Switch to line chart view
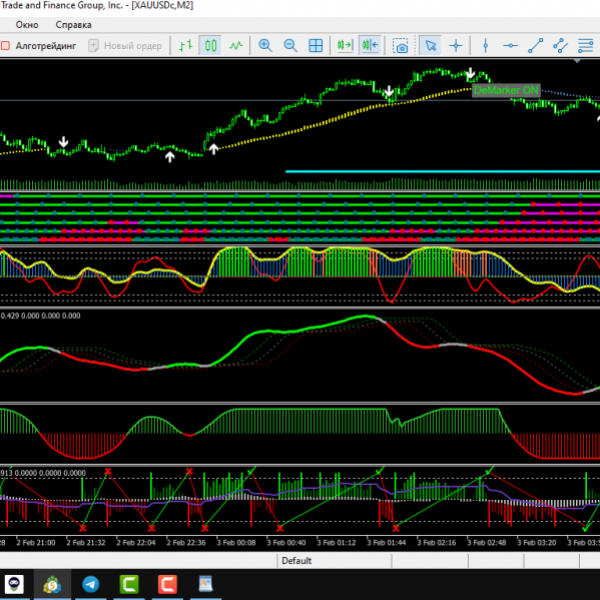 (236, 45)
